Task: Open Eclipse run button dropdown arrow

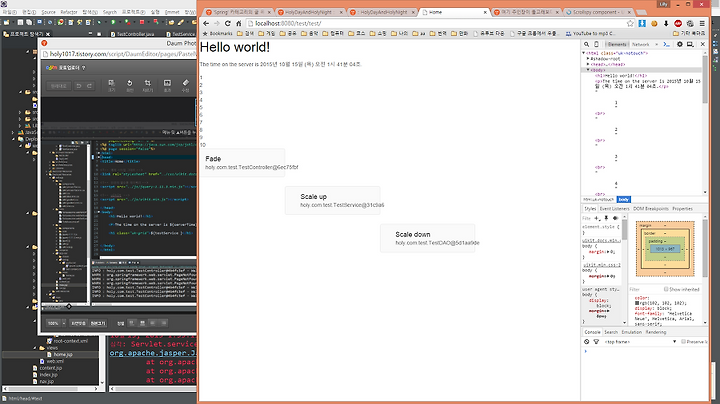Action: [118, 22]
